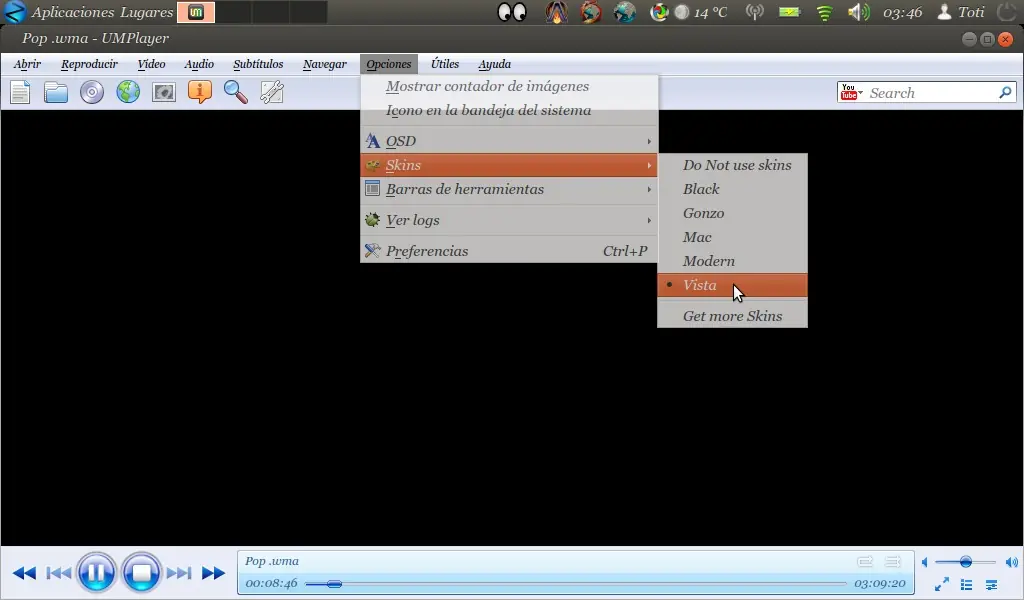Click the magnifying glass toolbar icon
The width and height of the screenshot is (1024, 600).
point(236,92)
